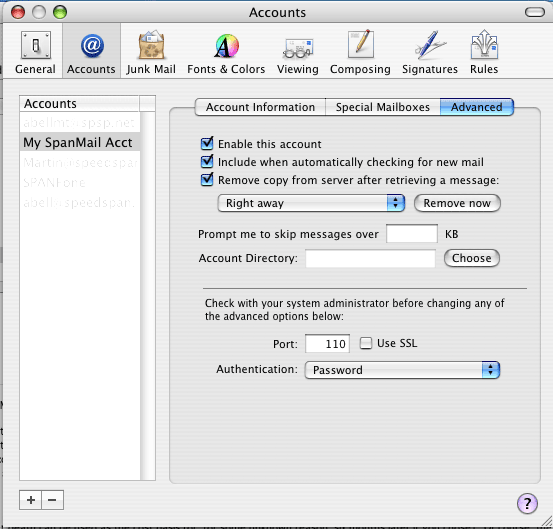Select My SpanMail Acct in accounts list
The width and height of the screenshot is (553, 529).
(80, 142)
